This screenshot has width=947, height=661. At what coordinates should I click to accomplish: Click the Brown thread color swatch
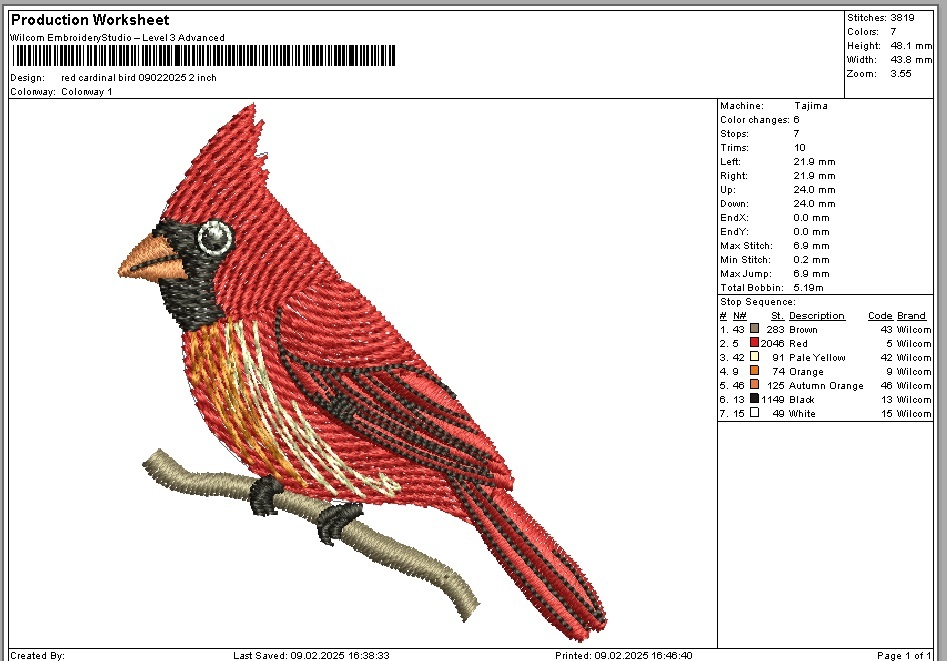(x=754, y=329)
